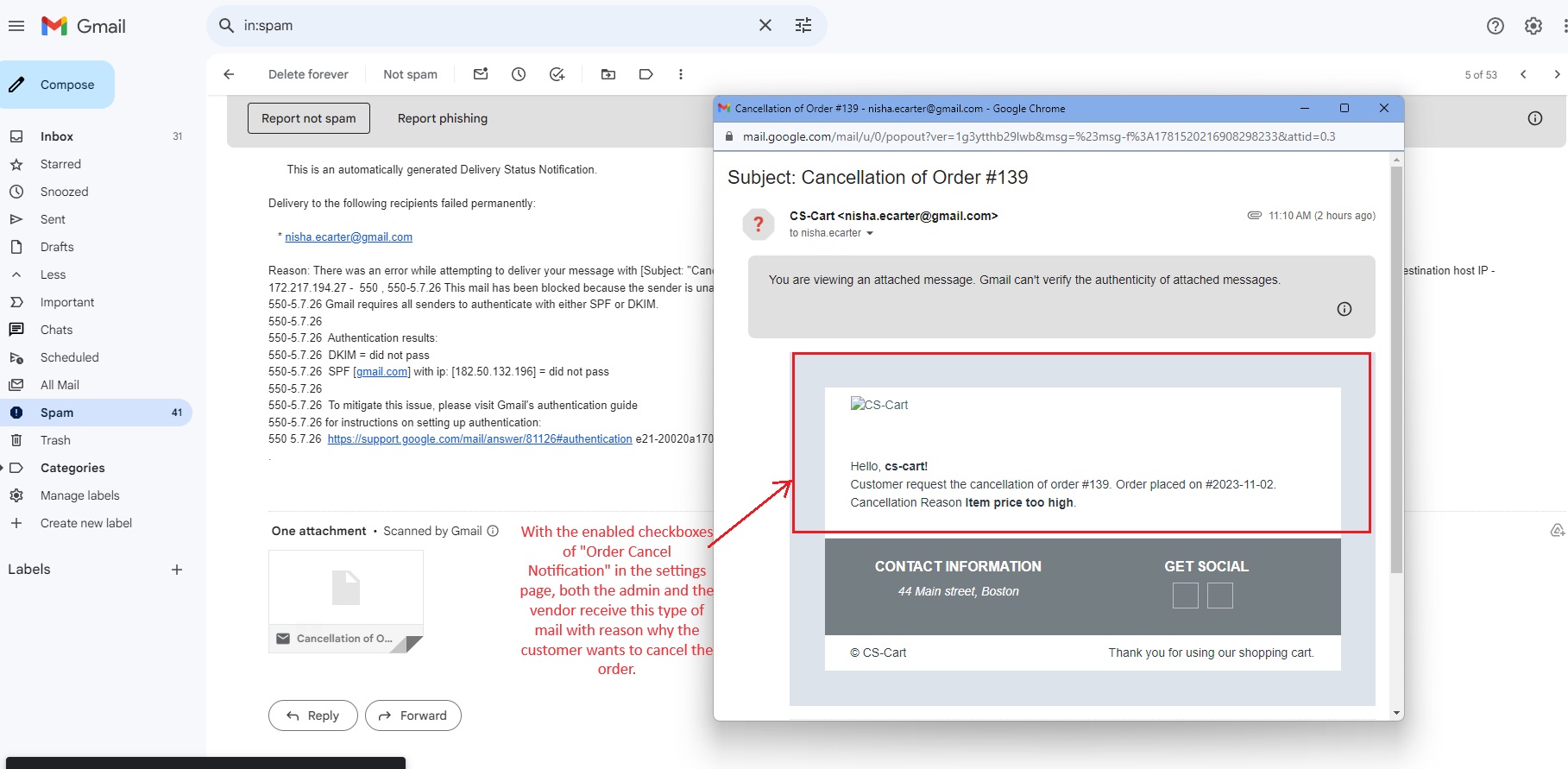Open spam banner info icon
The height and width of the screenshot is (769, 1568).
pyautogui.click(x=1535, y=118)
